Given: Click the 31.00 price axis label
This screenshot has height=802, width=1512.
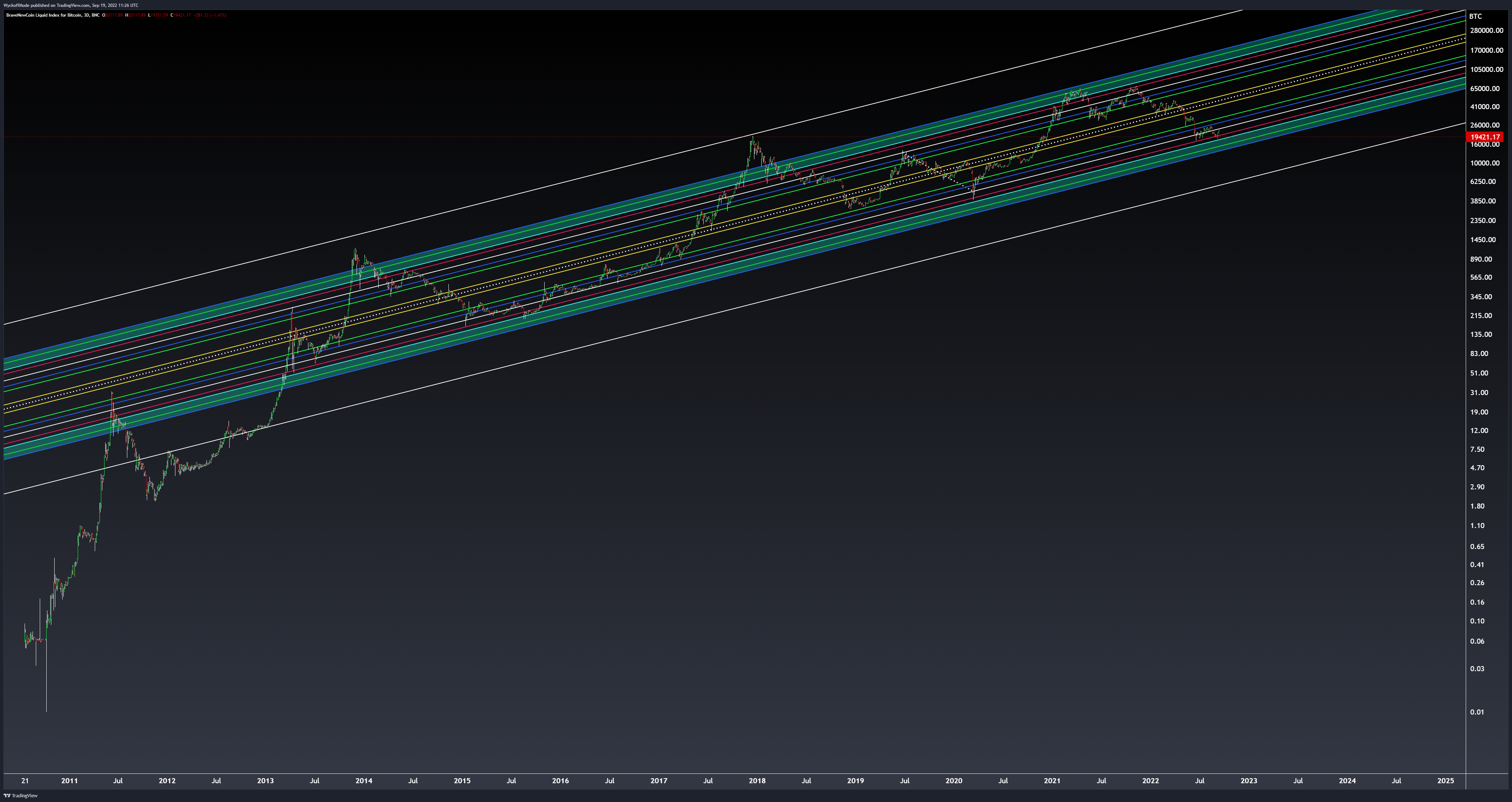Looking at the screenshot, I should 1480,393.
